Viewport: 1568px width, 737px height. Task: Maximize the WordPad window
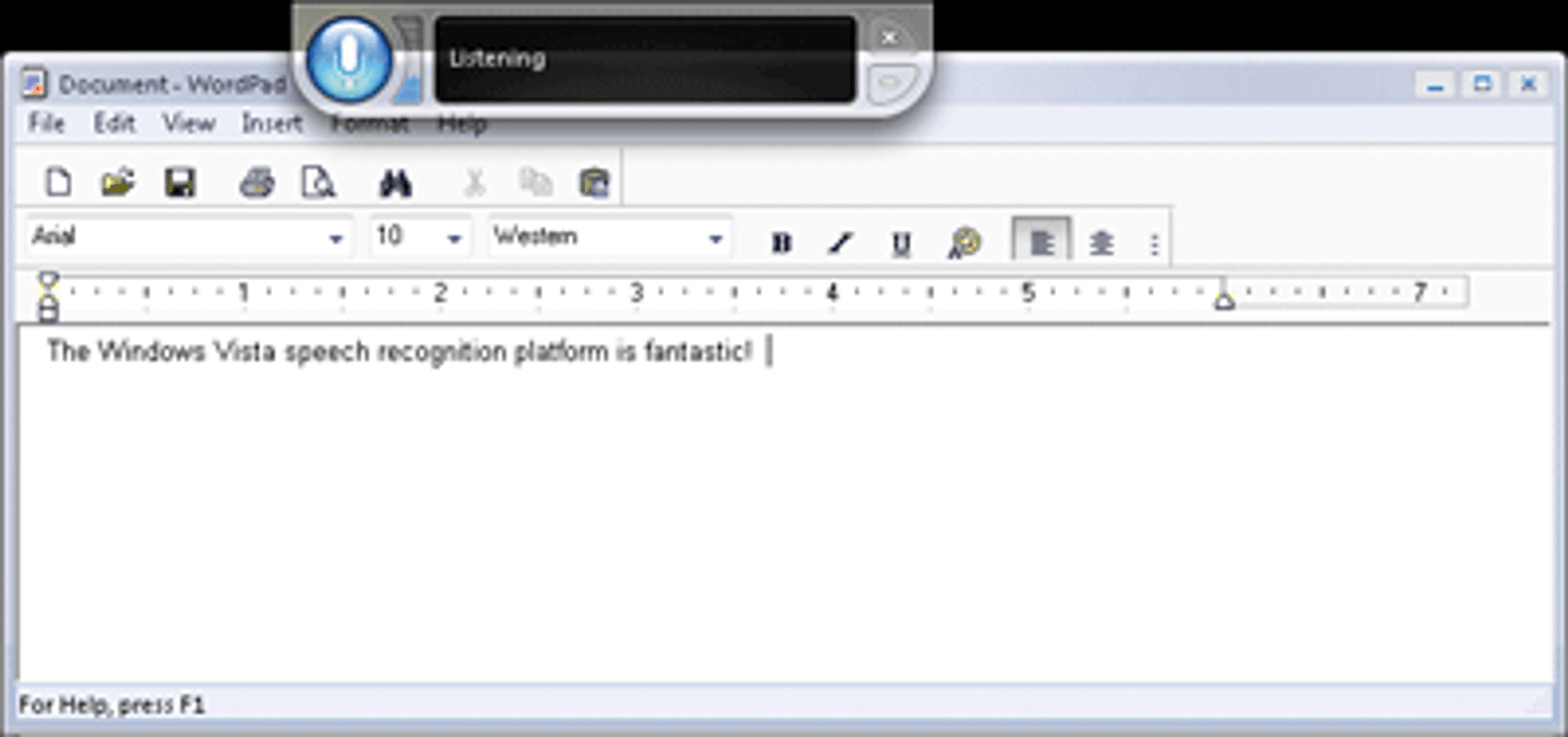[x=1482, y=85]
